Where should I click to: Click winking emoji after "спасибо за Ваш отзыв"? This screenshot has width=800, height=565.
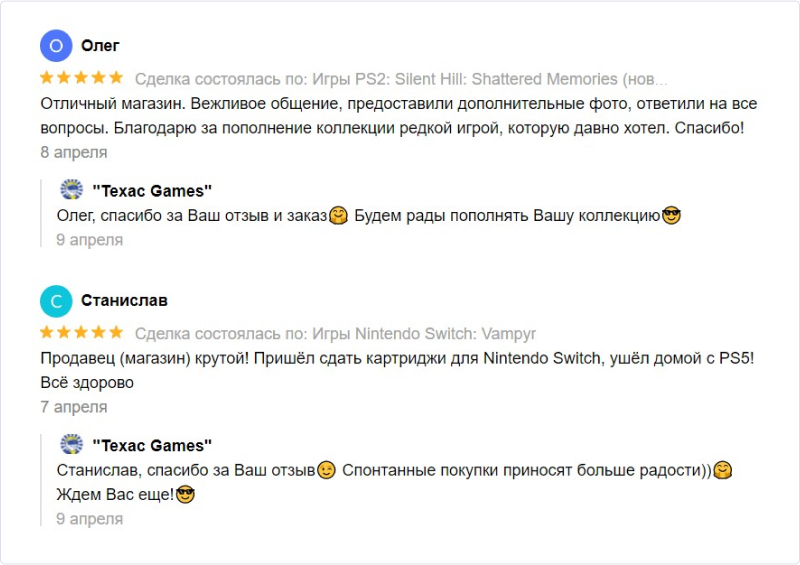pos(326,470)
